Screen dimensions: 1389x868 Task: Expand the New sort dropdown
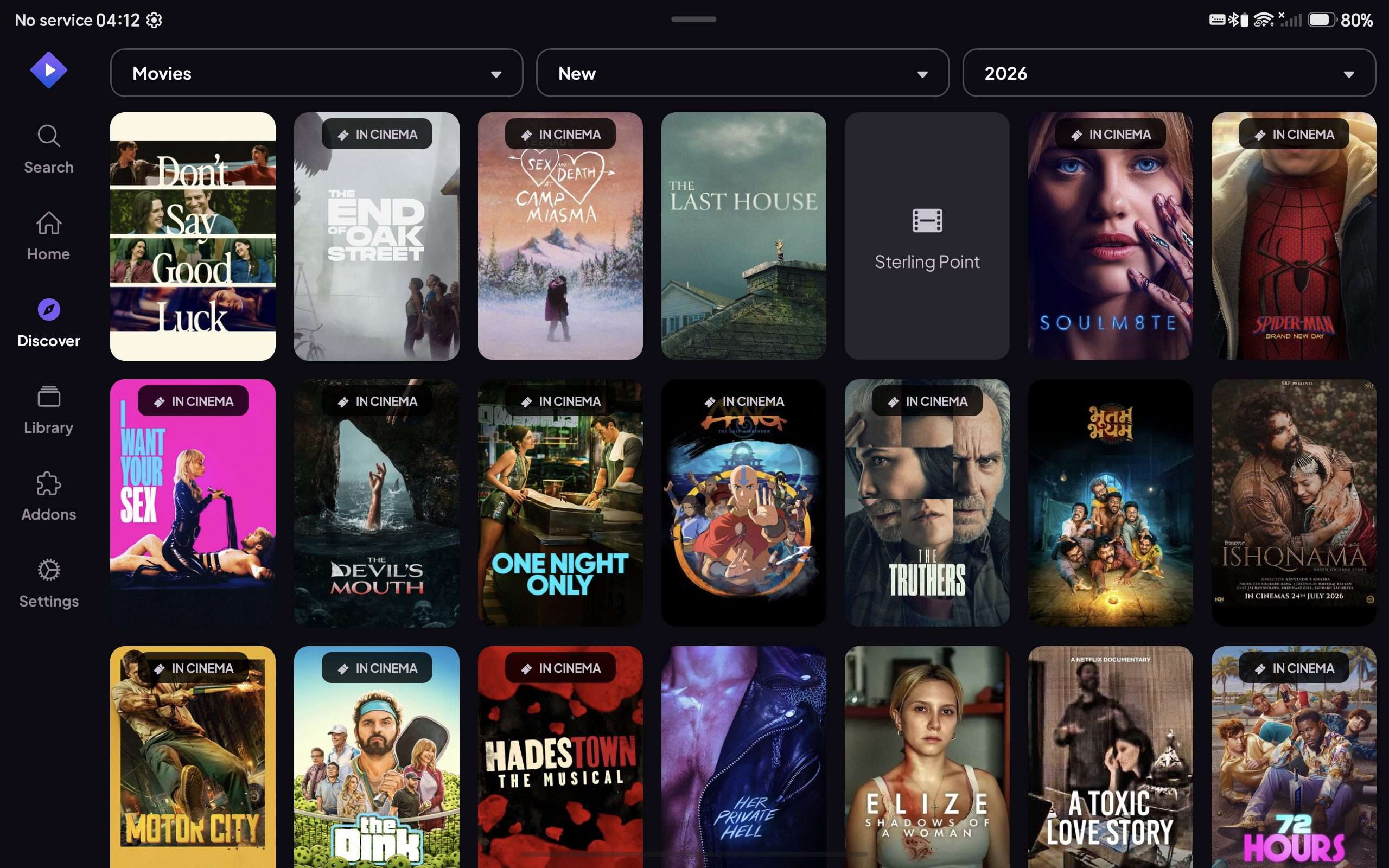pyautogui.click(x=742, y=73)
